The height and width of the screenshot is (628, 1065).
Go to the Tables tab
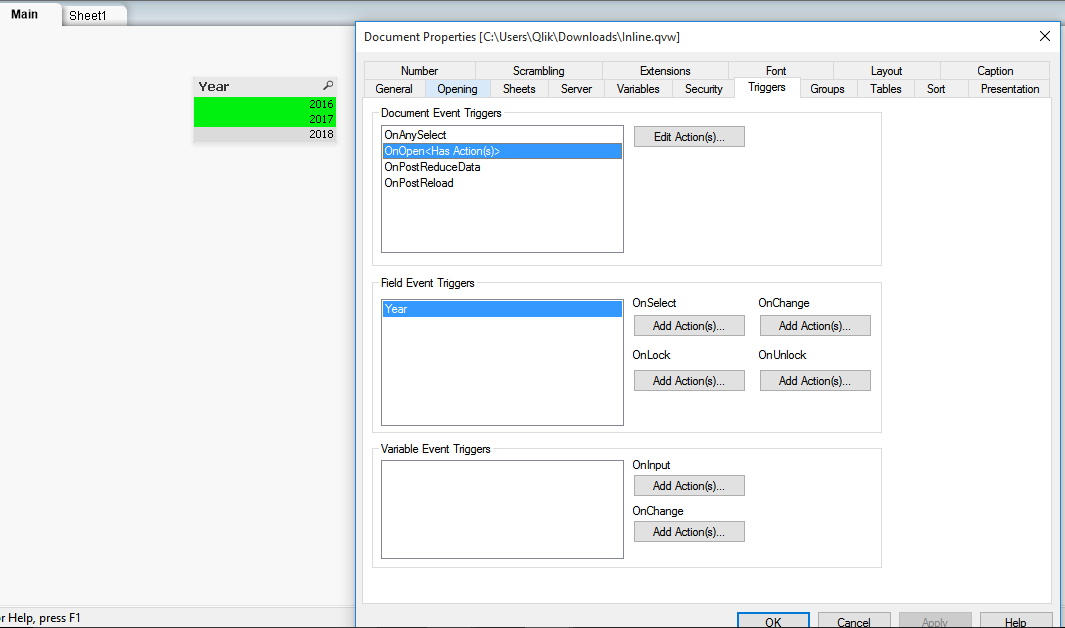[886, 89]
